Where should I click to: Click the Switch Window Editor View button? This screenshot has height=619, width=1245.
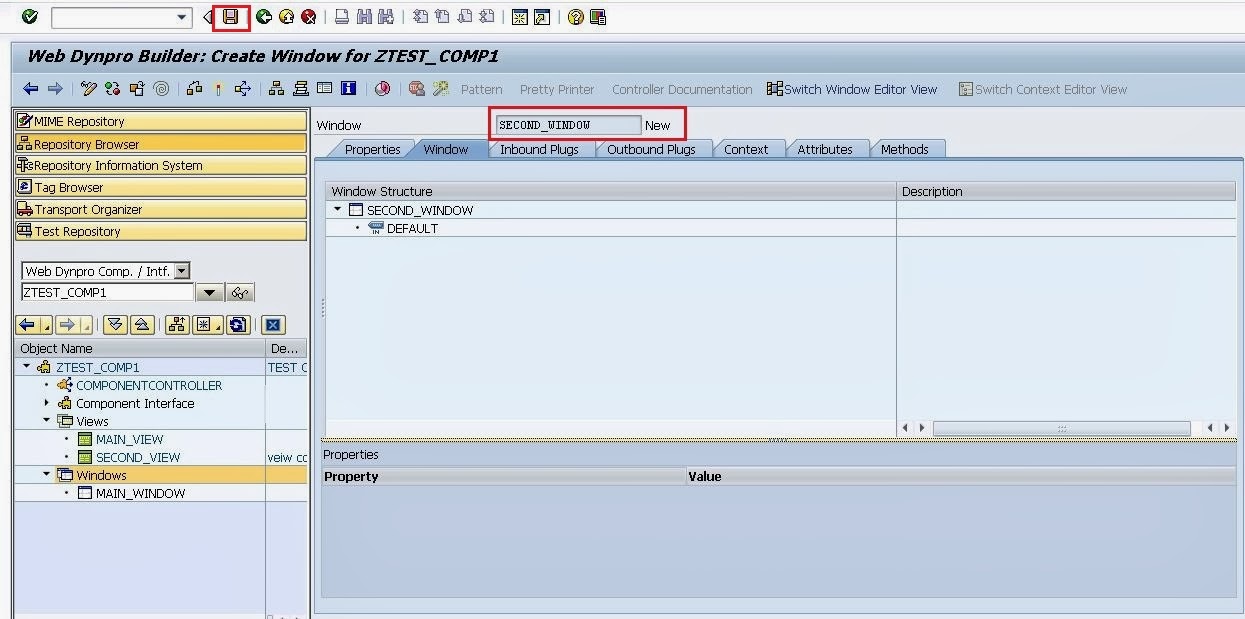click(x=852, y=89)
